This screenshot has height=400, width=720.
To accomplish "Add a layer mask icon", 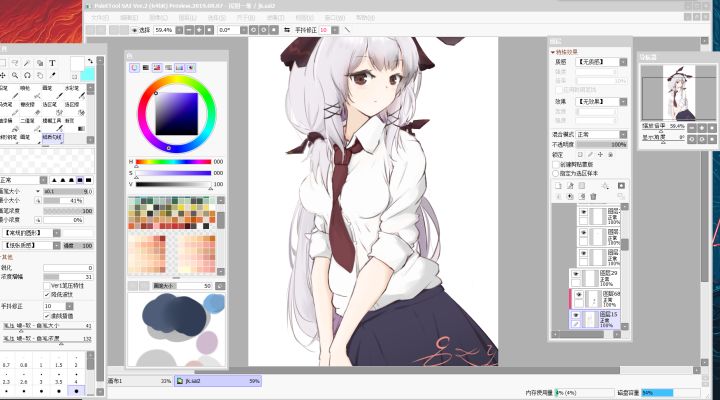I will click(x=621, y=186).
